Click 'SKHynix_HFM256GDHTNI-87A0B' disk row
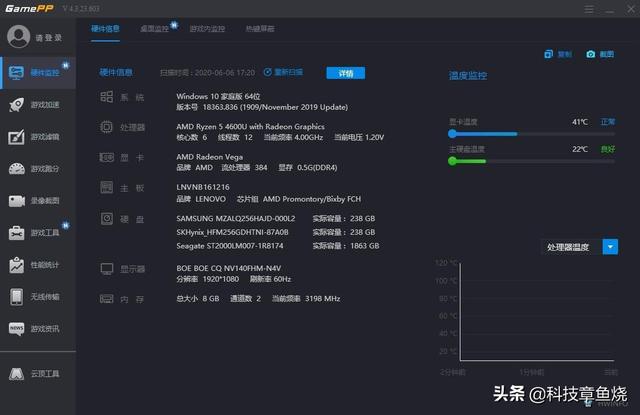 (x=232, y=232)
